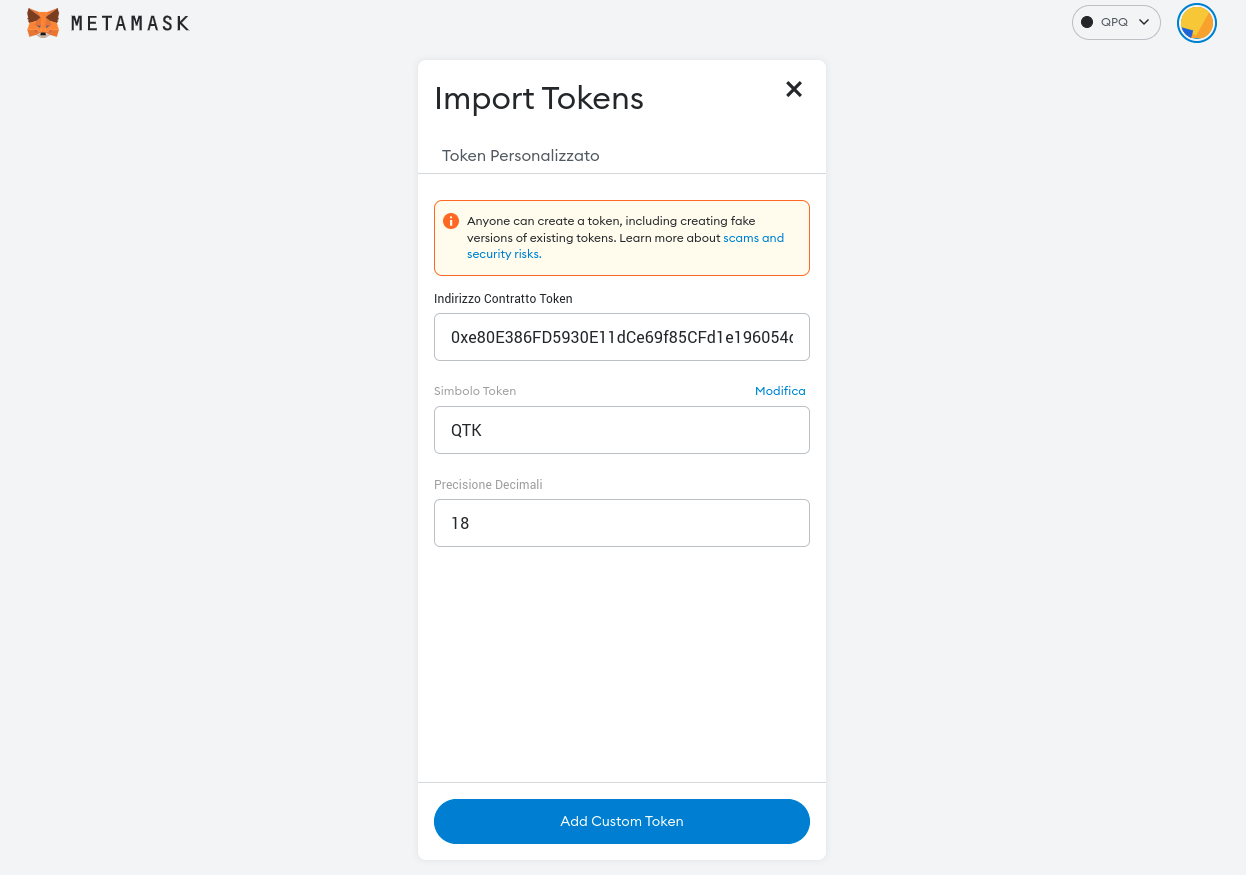Click the MetaMask fox logo
The image size is (1246, 875).
pos(43,23)
